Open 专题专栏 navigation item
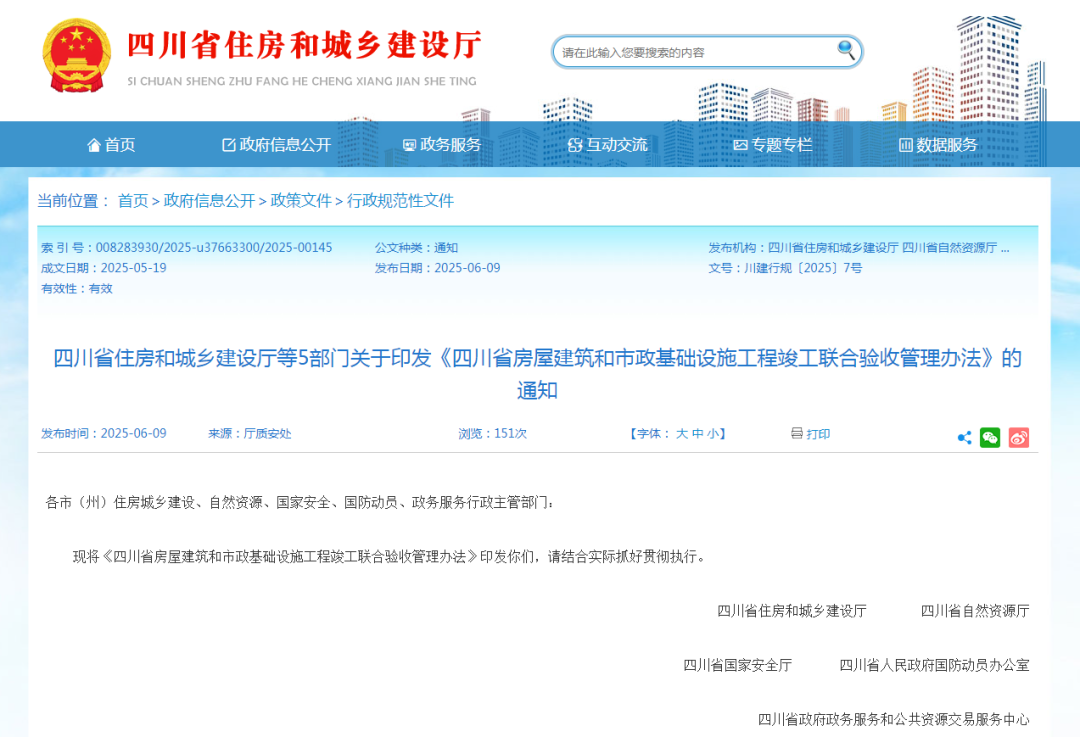This screenshot has width=1080, height=737. coord(772,145)
